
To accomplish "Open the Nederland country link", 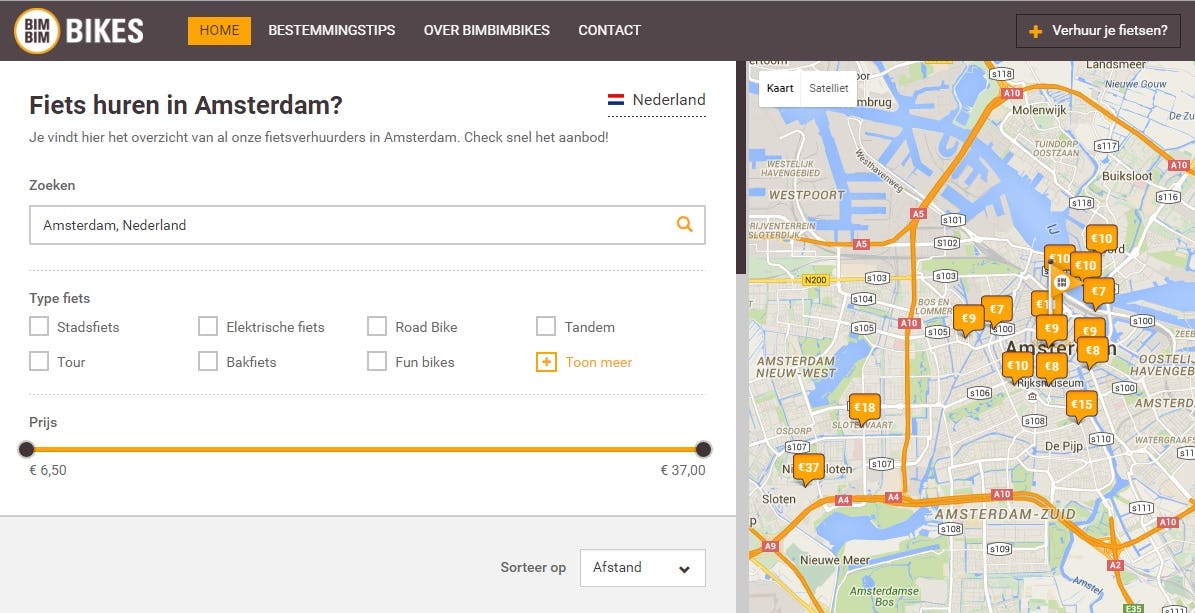I will (x=671, y=100).
